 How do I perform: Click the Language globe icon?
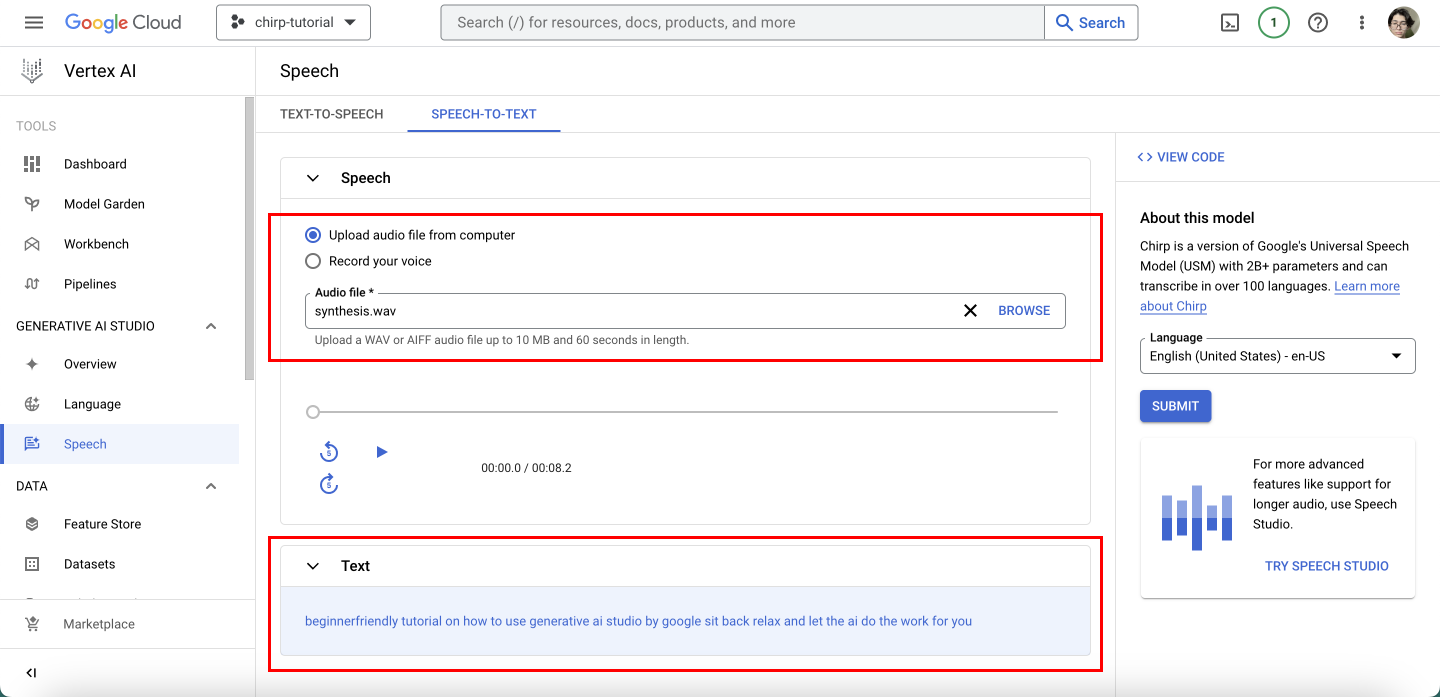pos(32,404)
